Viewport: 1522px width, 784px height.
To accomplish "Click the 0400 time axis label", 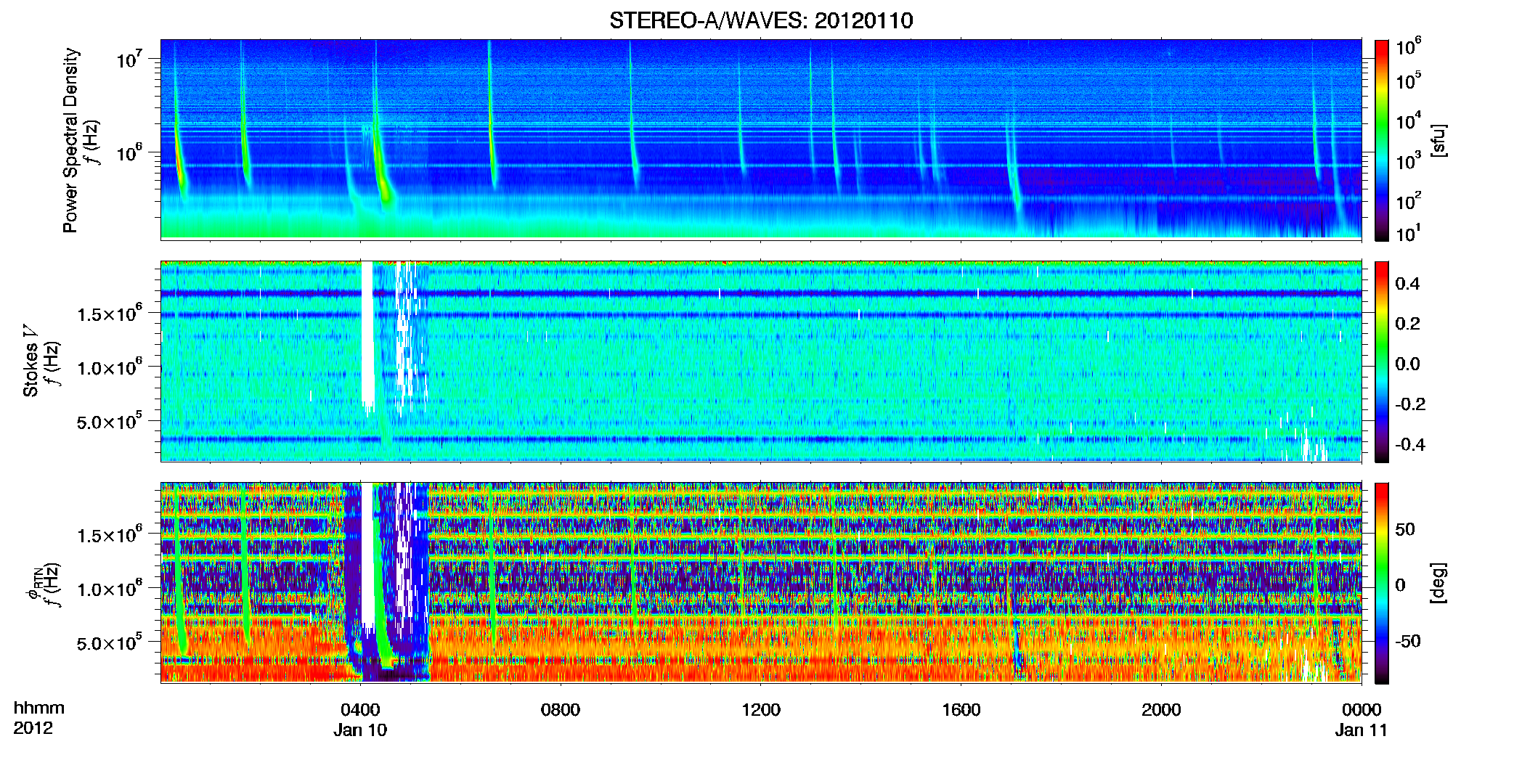I will coord(360,709).
